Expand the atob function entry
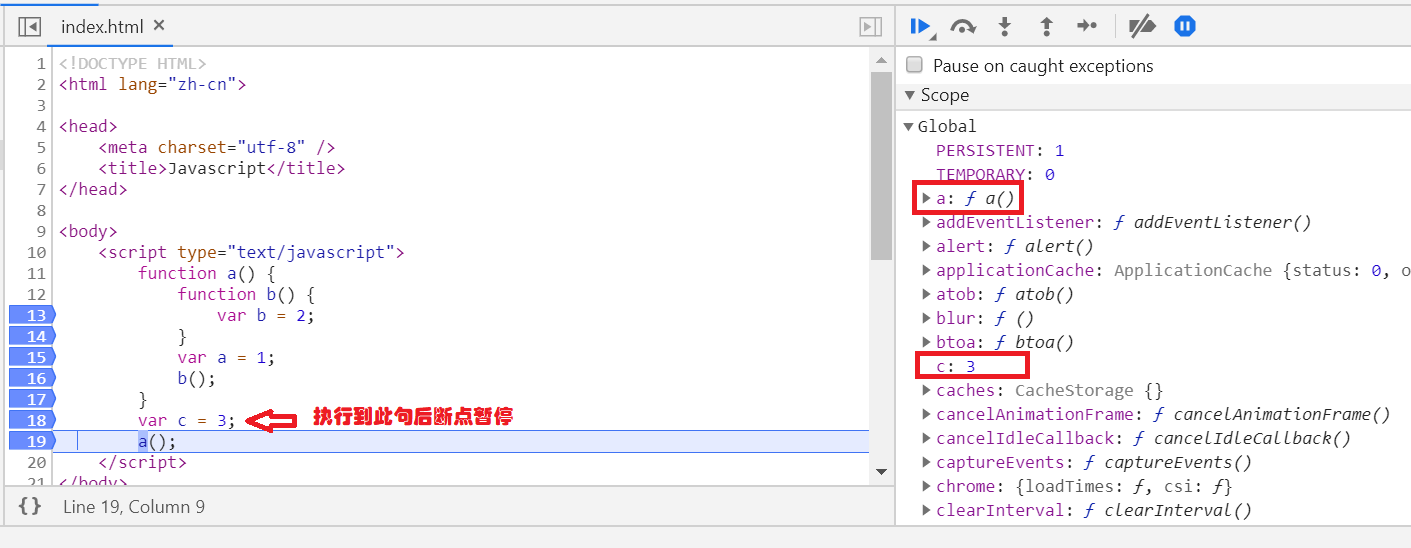Screen dimensions: 1411x548 point(927,294)
